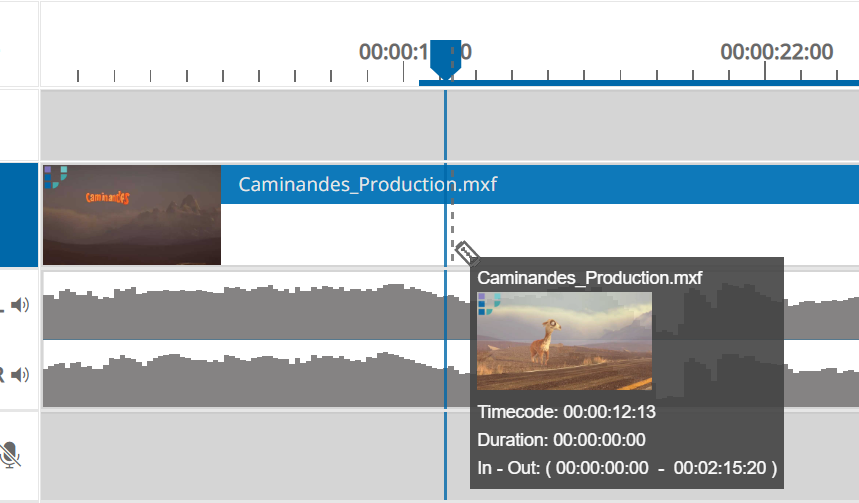859x503 pixels.
Task: Toggle the muted microphone track icon
Action: coord(11,456)
